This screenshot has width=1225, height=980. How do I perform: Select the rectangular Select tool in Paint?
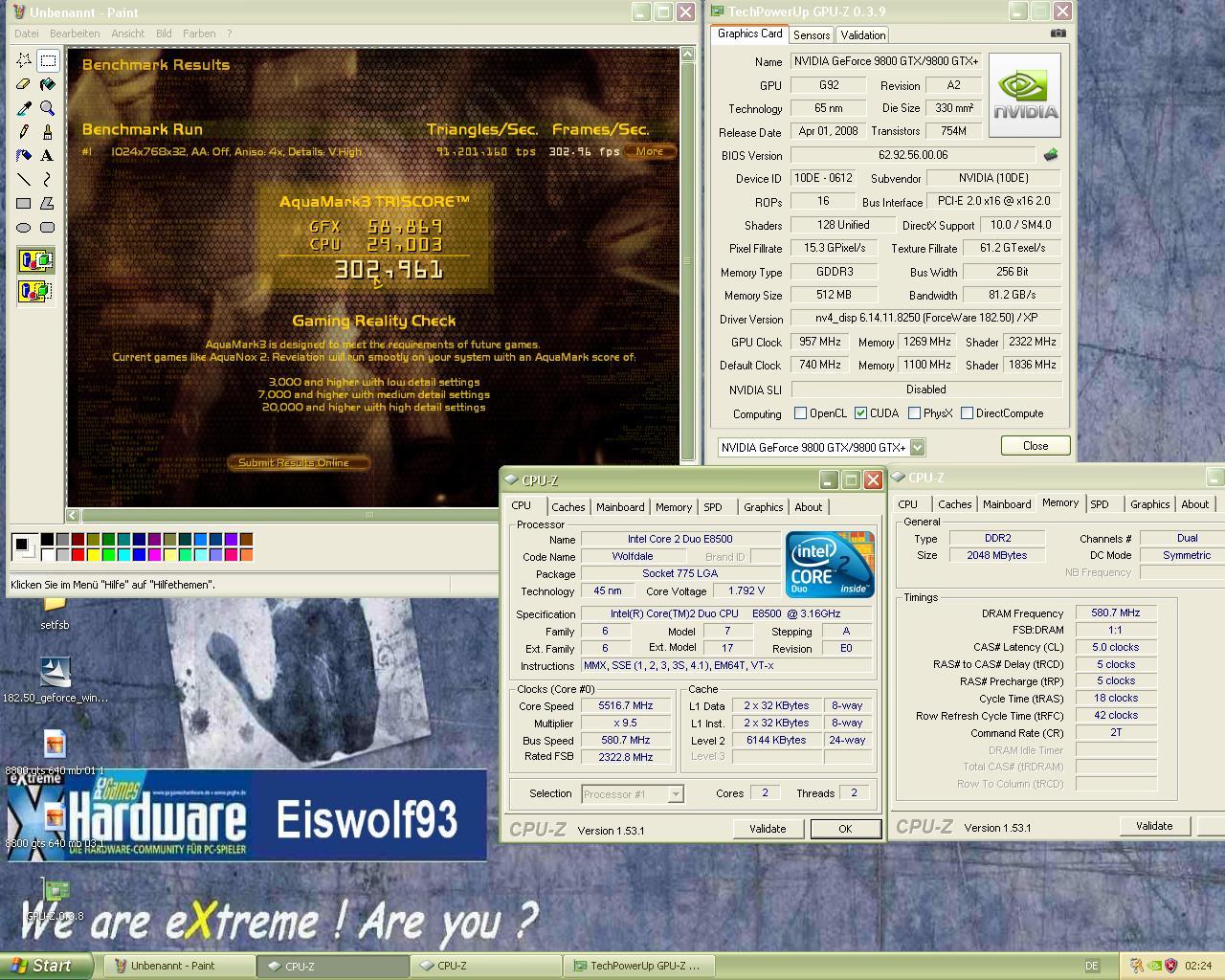[48, 60]
